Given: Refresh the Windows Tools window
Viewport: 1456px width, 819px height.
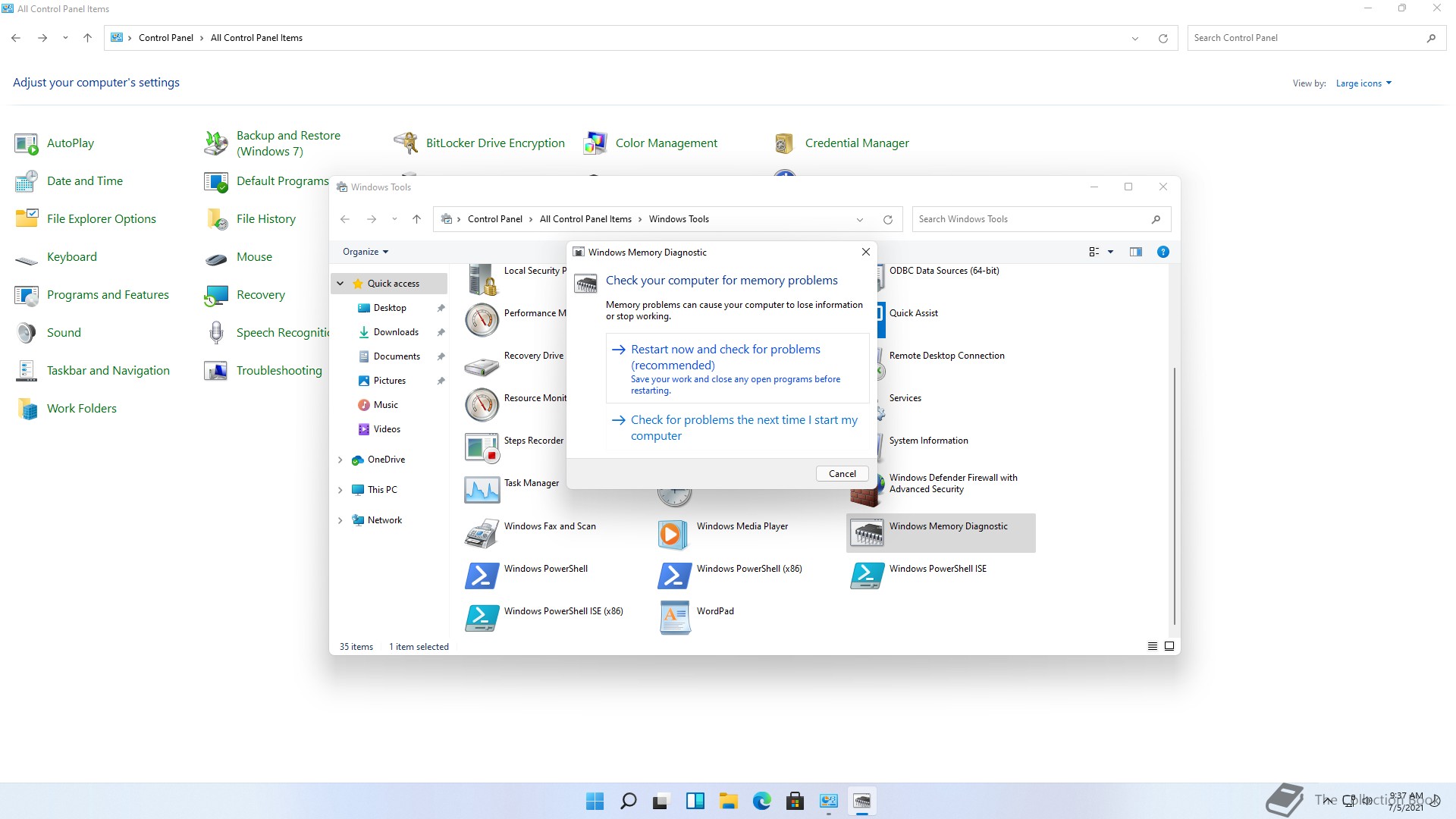Looking at the screenshot, I should [887, 219].
